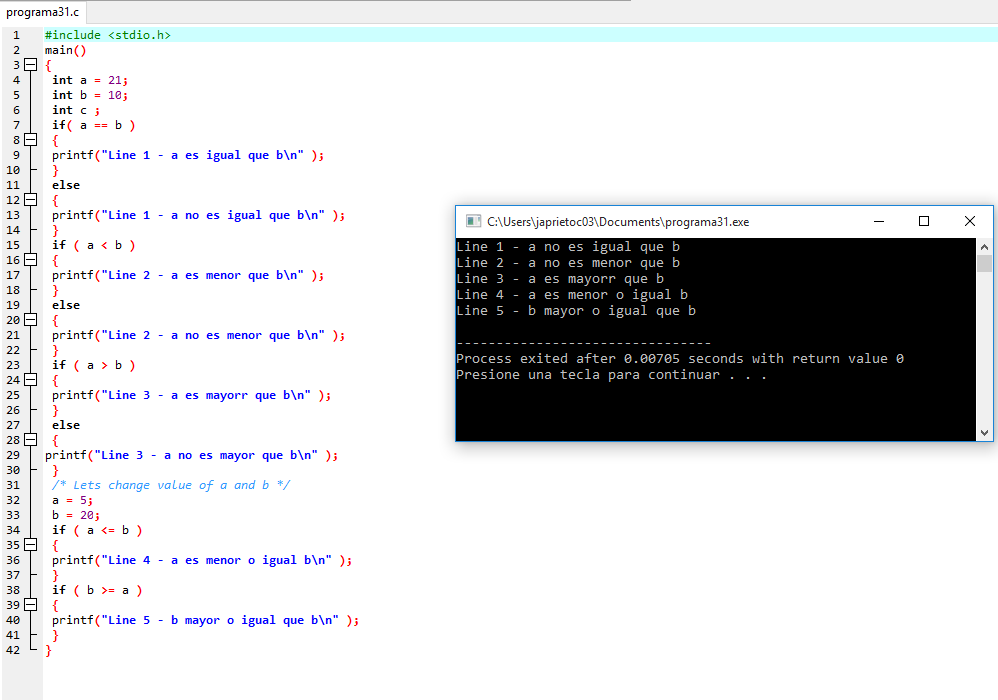Click the 'main()' text on line 2
Viewport: 998px width, 700px height.
pyautogui.click(x=65, y=50)
